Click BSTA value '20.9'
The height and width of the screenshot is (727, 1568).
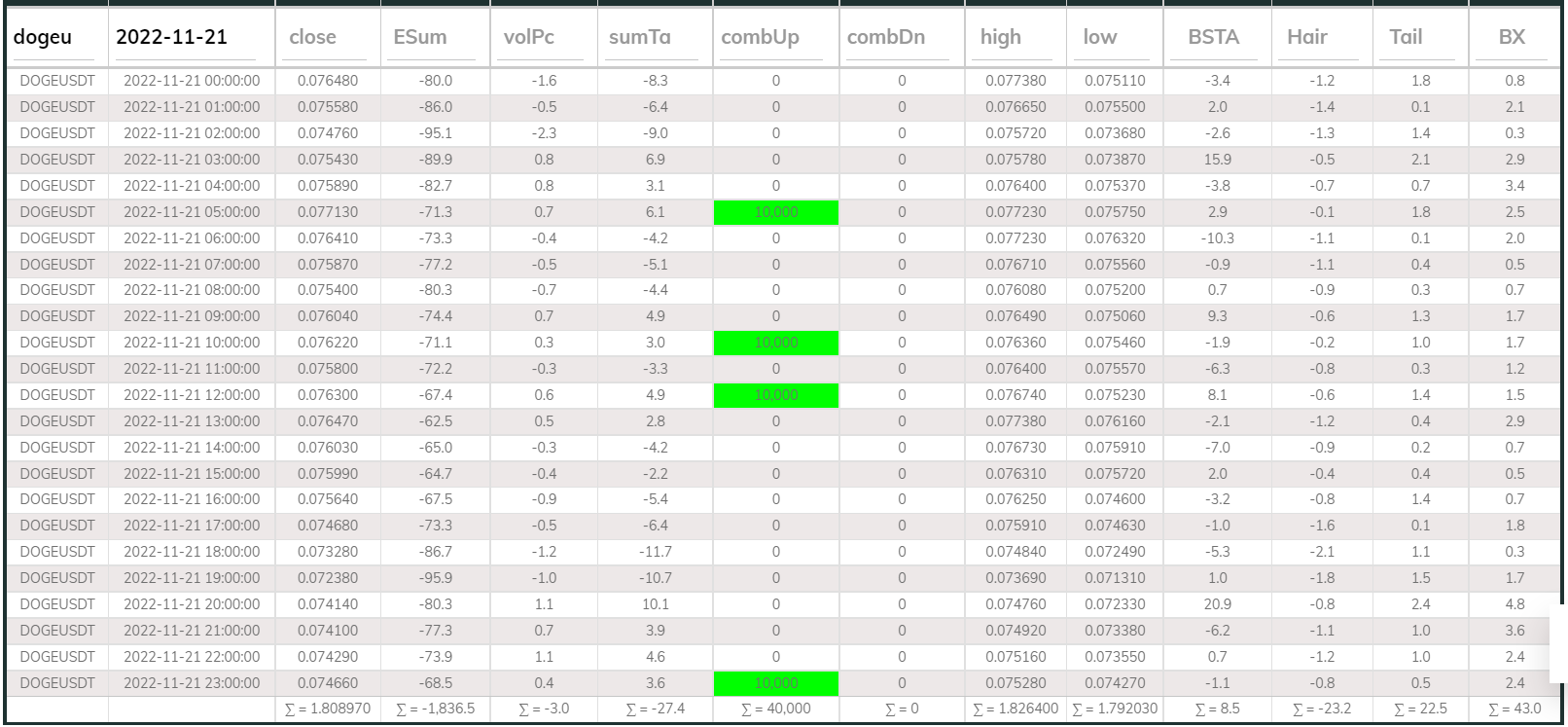click(x=1218, y=604)
